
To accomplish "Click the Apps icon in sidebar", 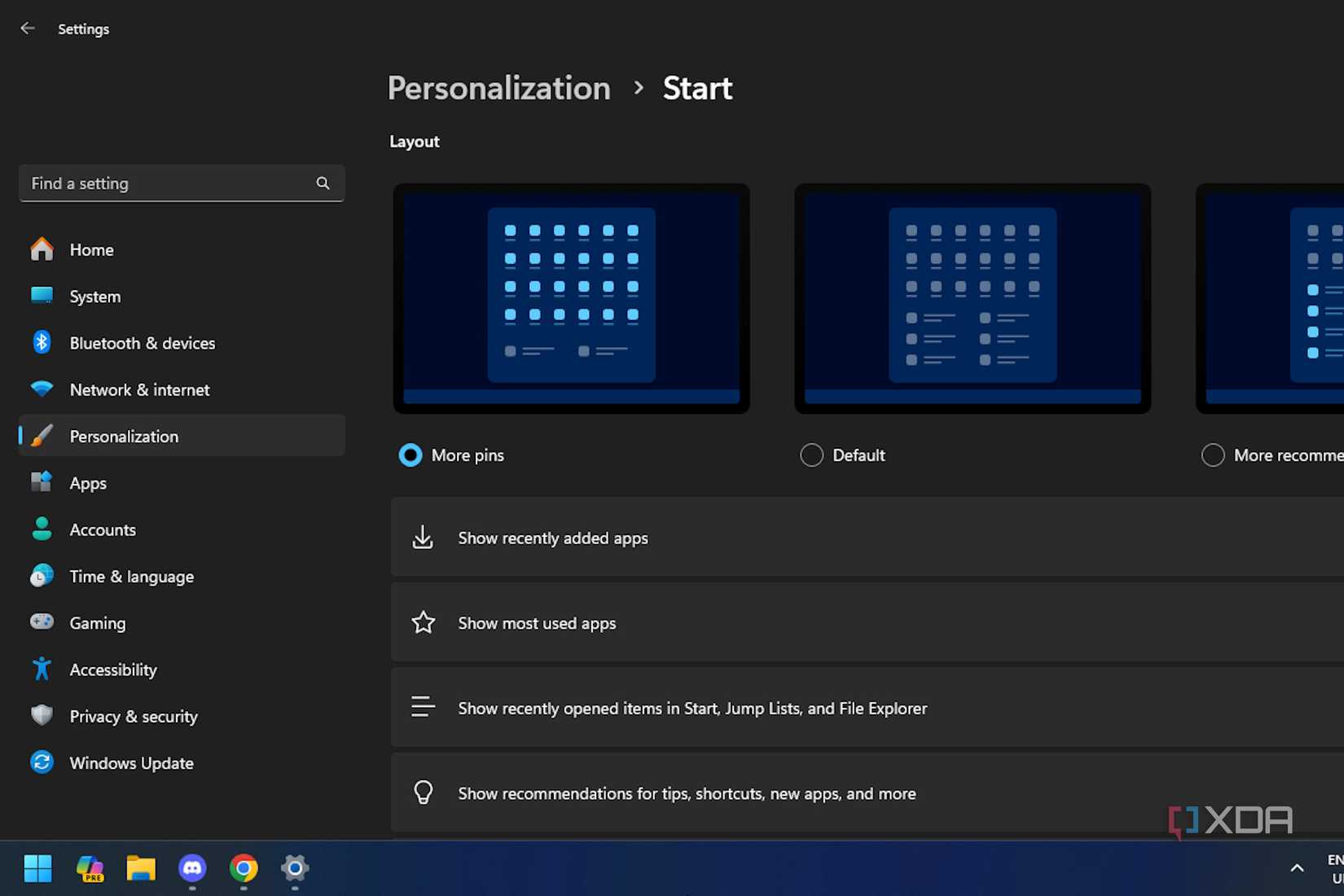I will point(42,482).
